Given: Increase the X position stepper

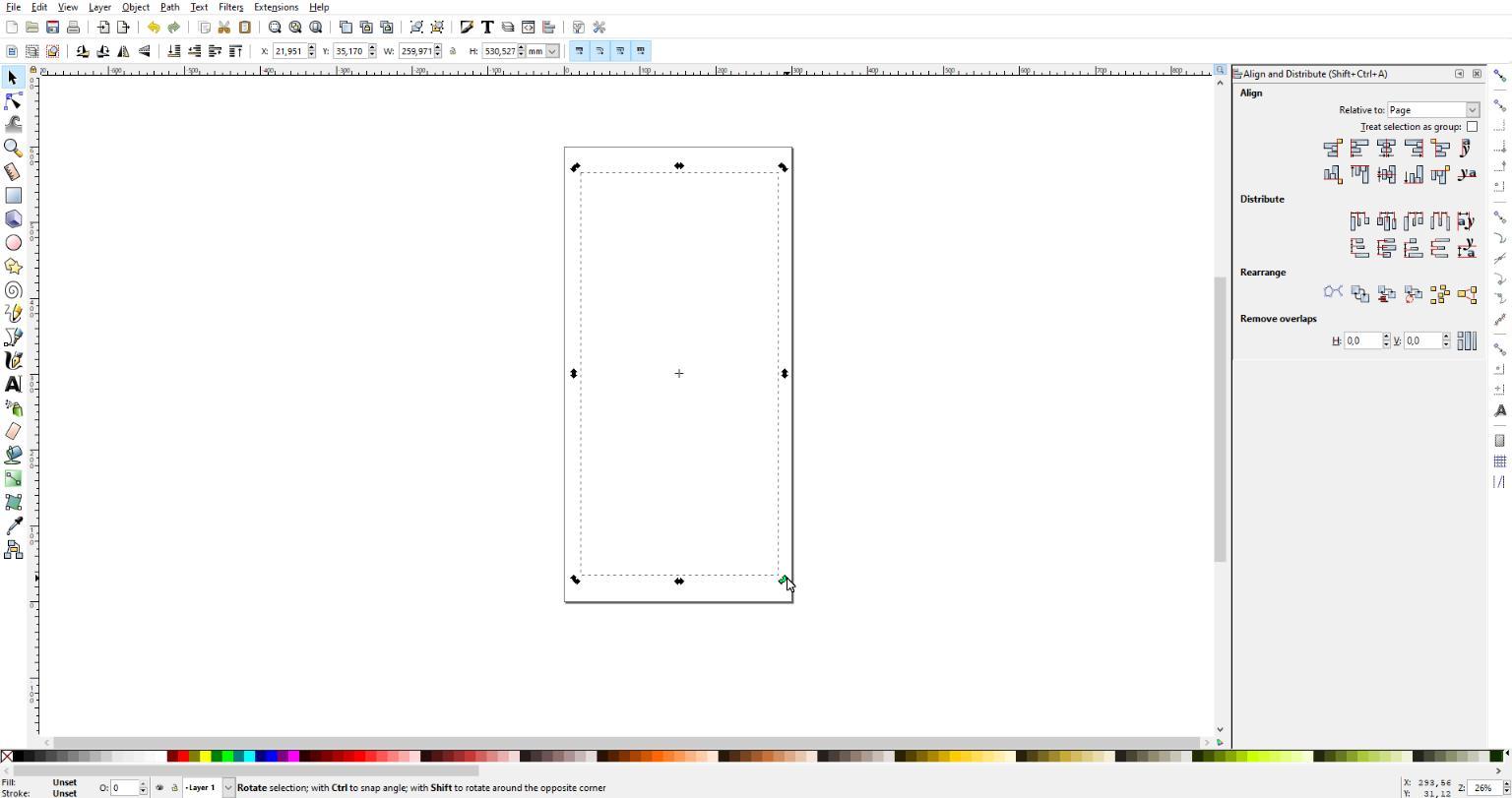Looking at the screenshot, I should 312,47.
